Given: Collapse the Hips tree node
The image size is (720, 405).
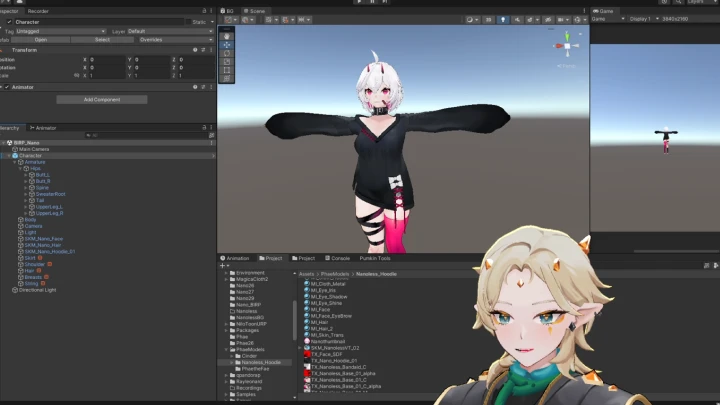Looking at the screenshot, I should pos(20,169).
